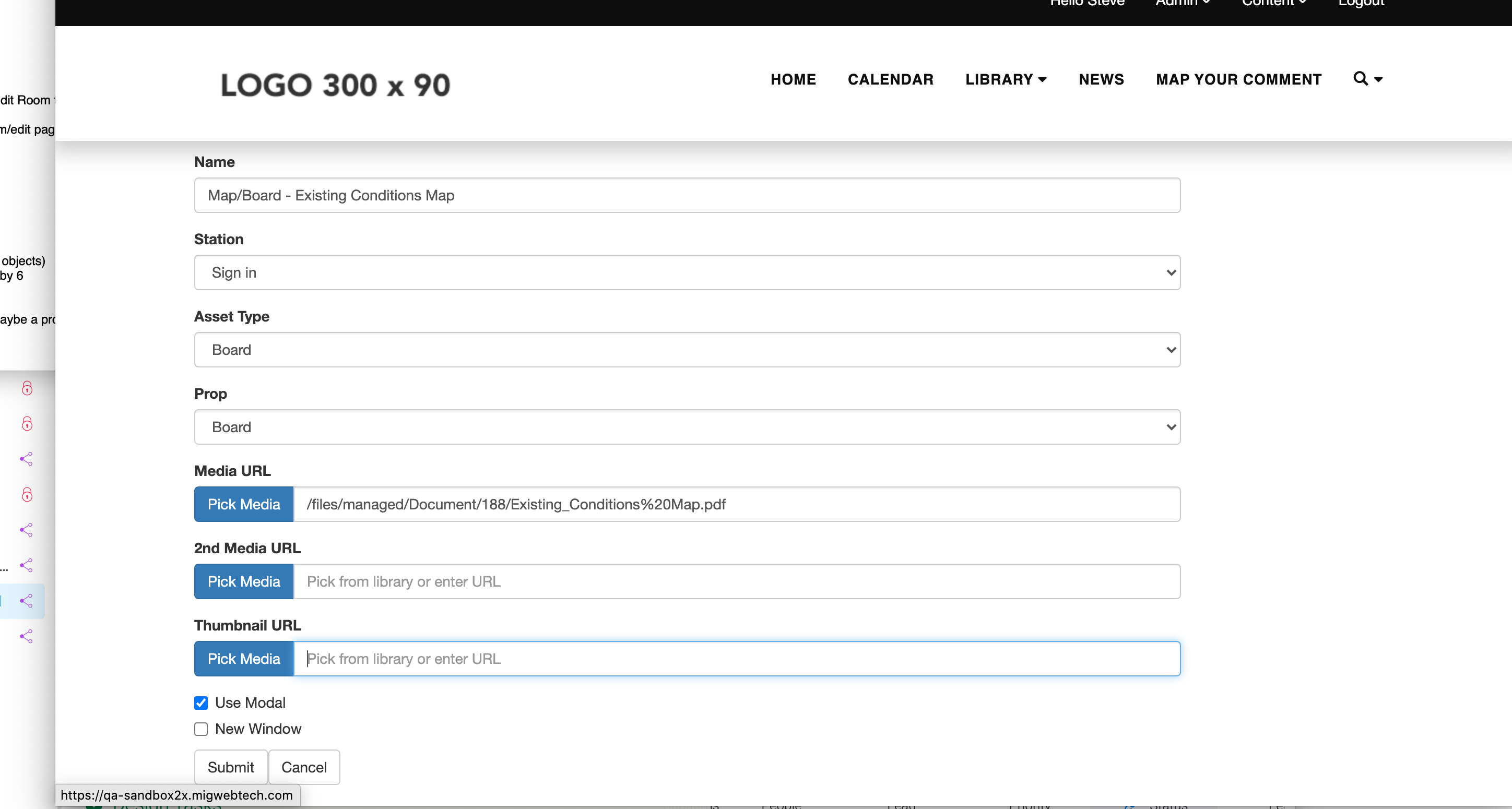Viewport: 1512px width, 809px height.
Task: Click Hello Steve in the top bar
Action: (x=1087, y=3)
